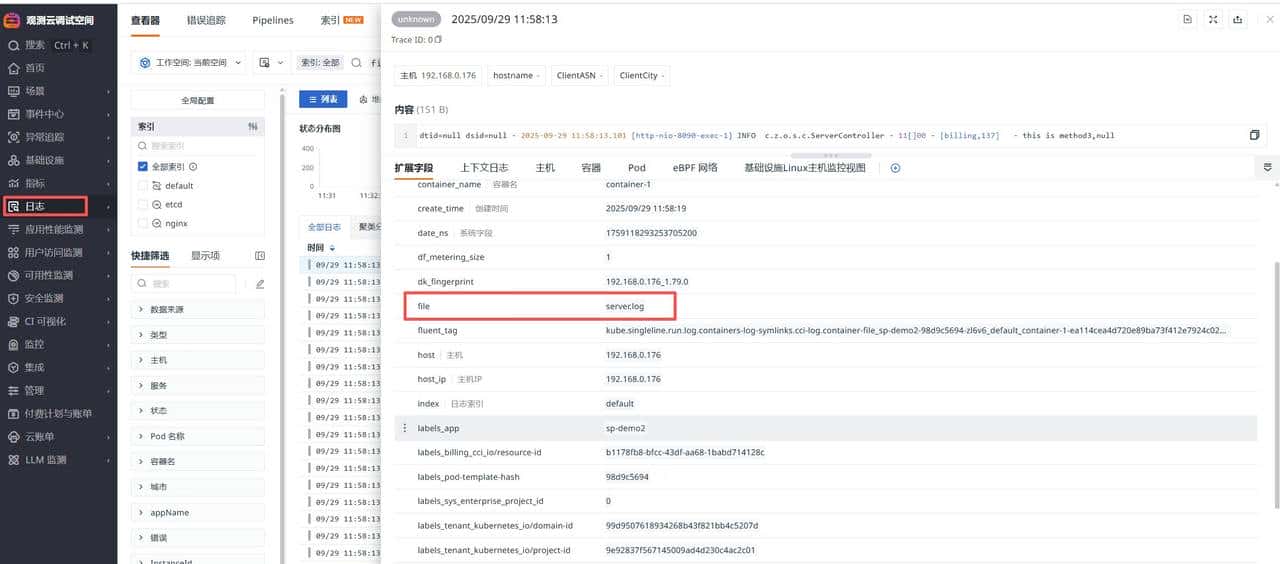1280x564 pixels.
Task: Check the nginx index checkbox
Action: coord(143,223)
